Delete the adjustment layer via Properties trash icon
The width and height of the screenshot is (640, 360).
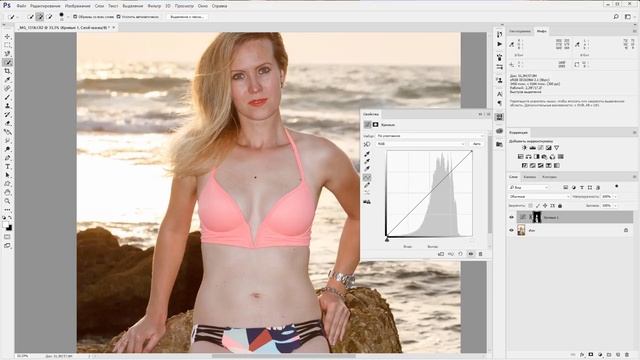480,254
